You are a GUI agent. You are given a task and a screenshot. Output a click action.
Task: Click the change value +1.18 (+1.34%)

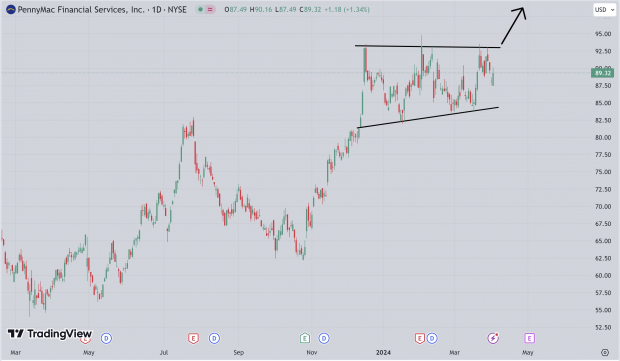click(347, 9)
